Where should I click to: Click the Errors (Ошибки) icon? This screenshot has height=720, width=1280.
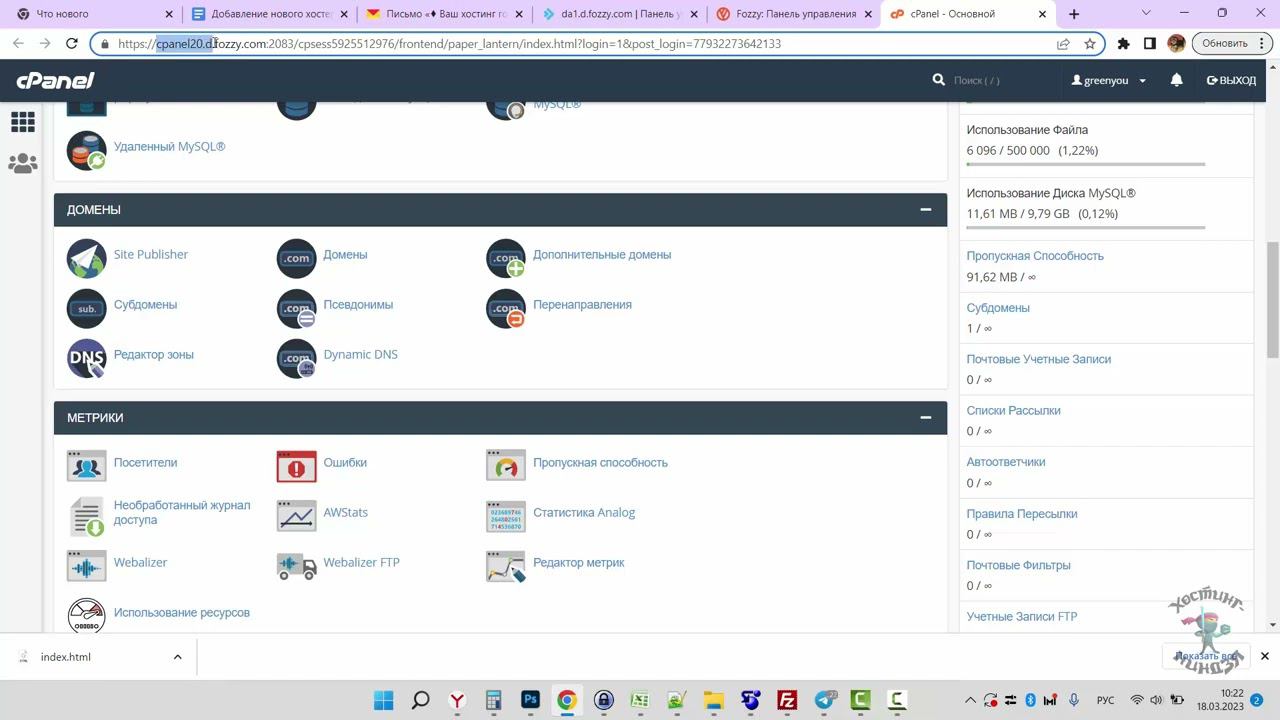[296, 465]
